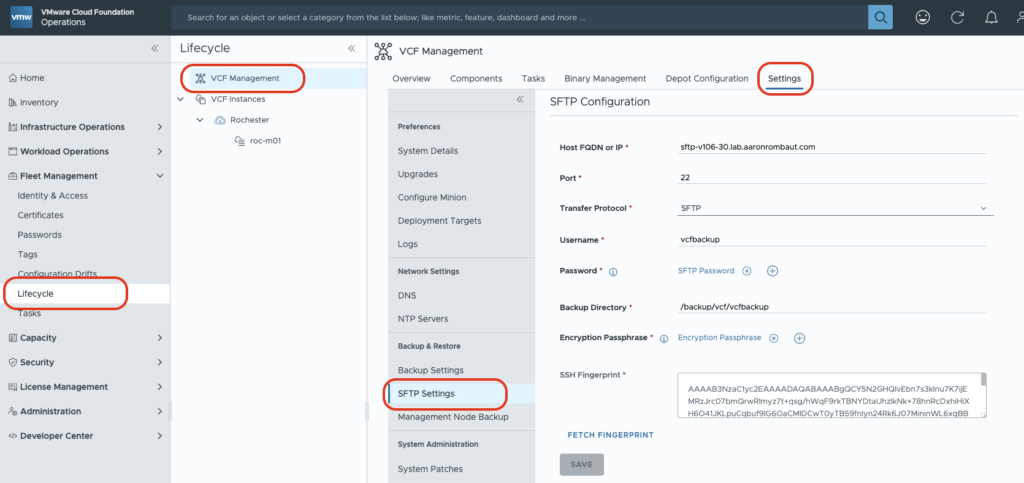The image size is (1024, 483).
Task: Expand Infrastructure Operations menu
Action: (160, 127)
